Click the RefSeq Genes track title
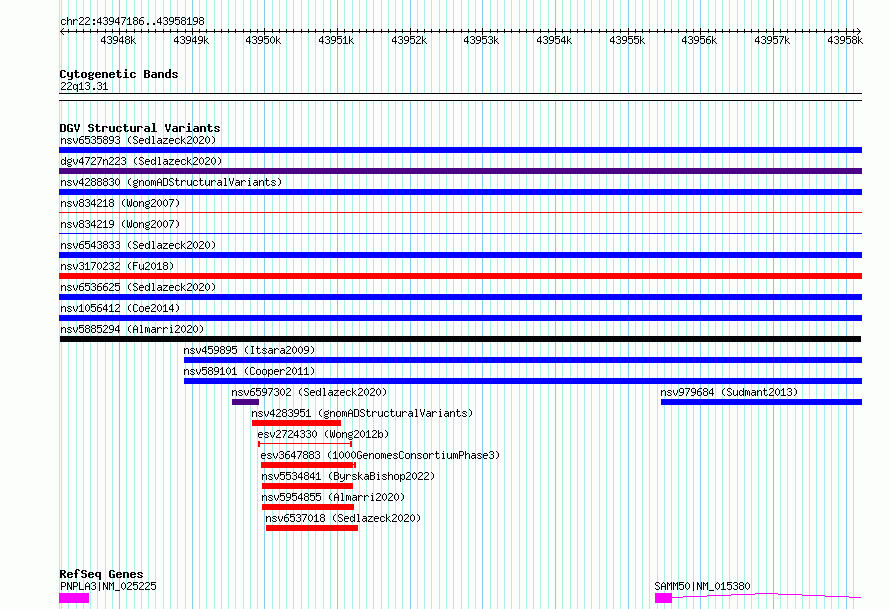Viewport: 890px width, 609px height. 101,574
